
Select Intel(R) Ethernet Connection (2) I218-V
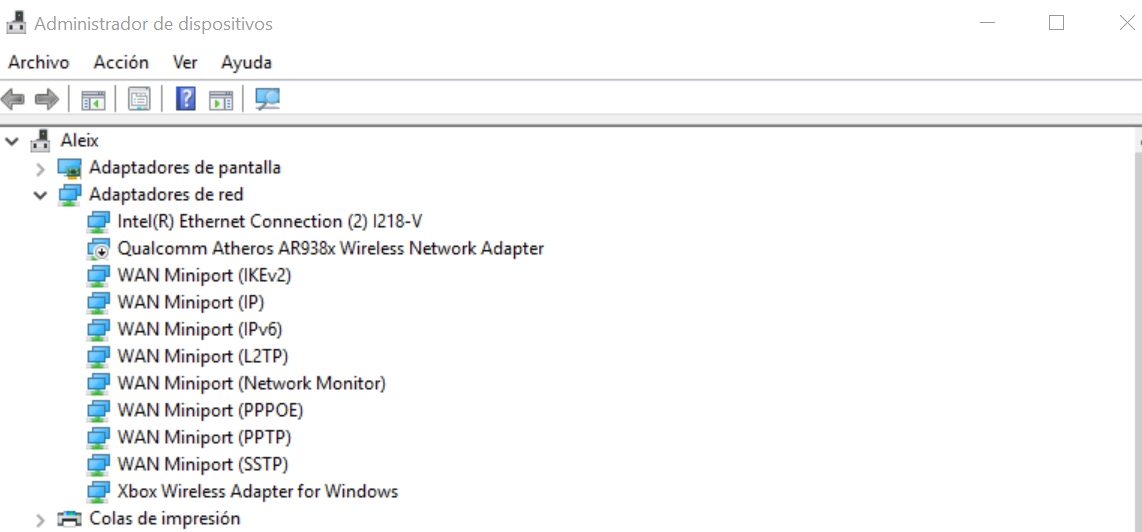point(270,221)
